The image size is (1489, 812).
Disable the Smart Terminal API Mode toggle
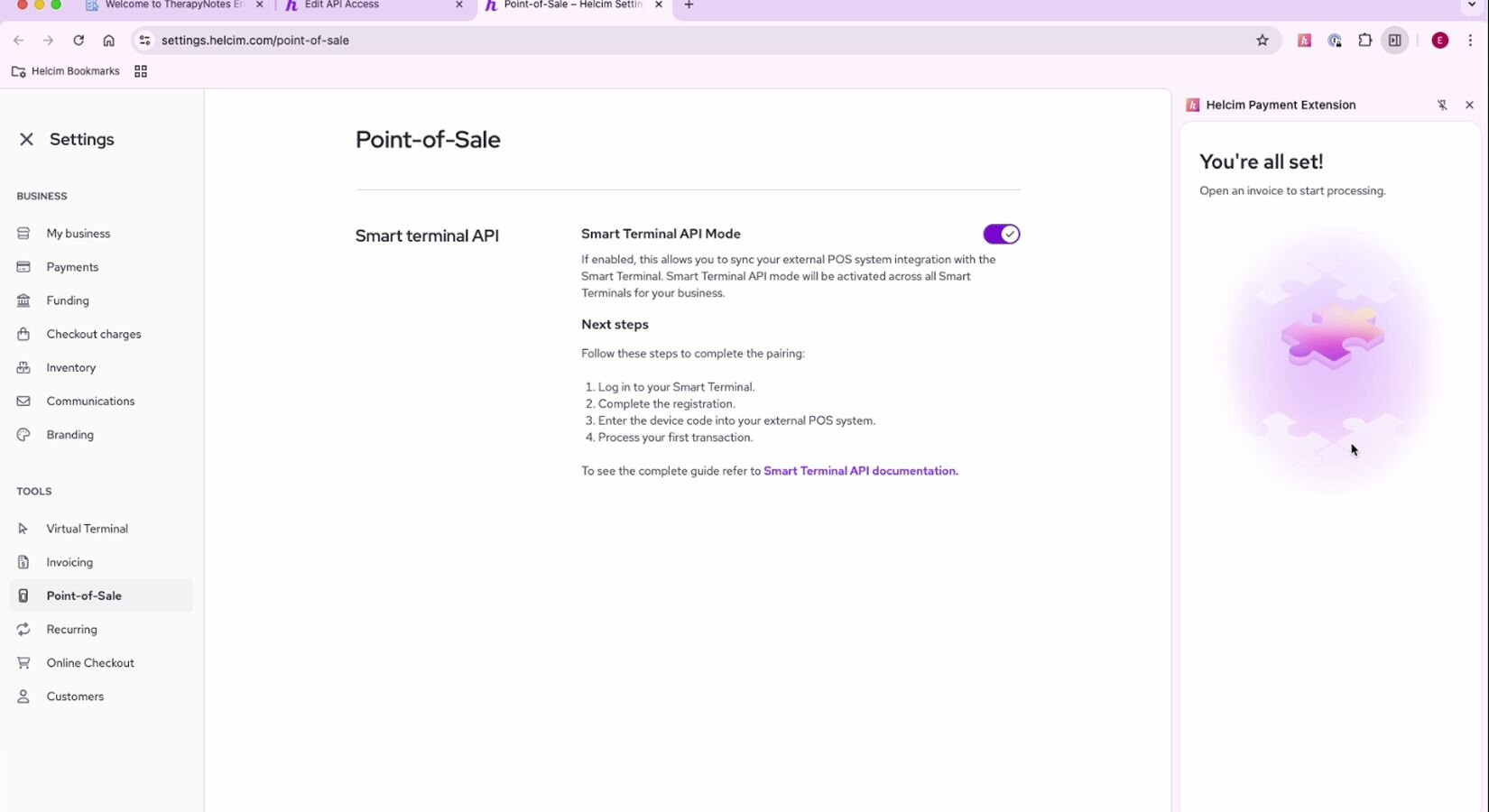click(1001, 235)
